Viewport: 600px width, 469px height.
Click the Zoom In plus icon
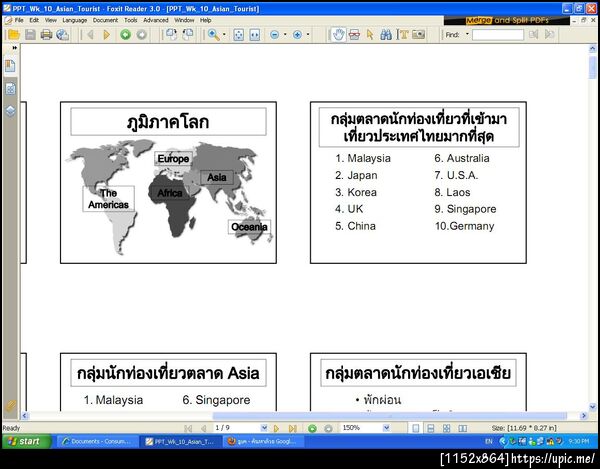pos(297,35)
